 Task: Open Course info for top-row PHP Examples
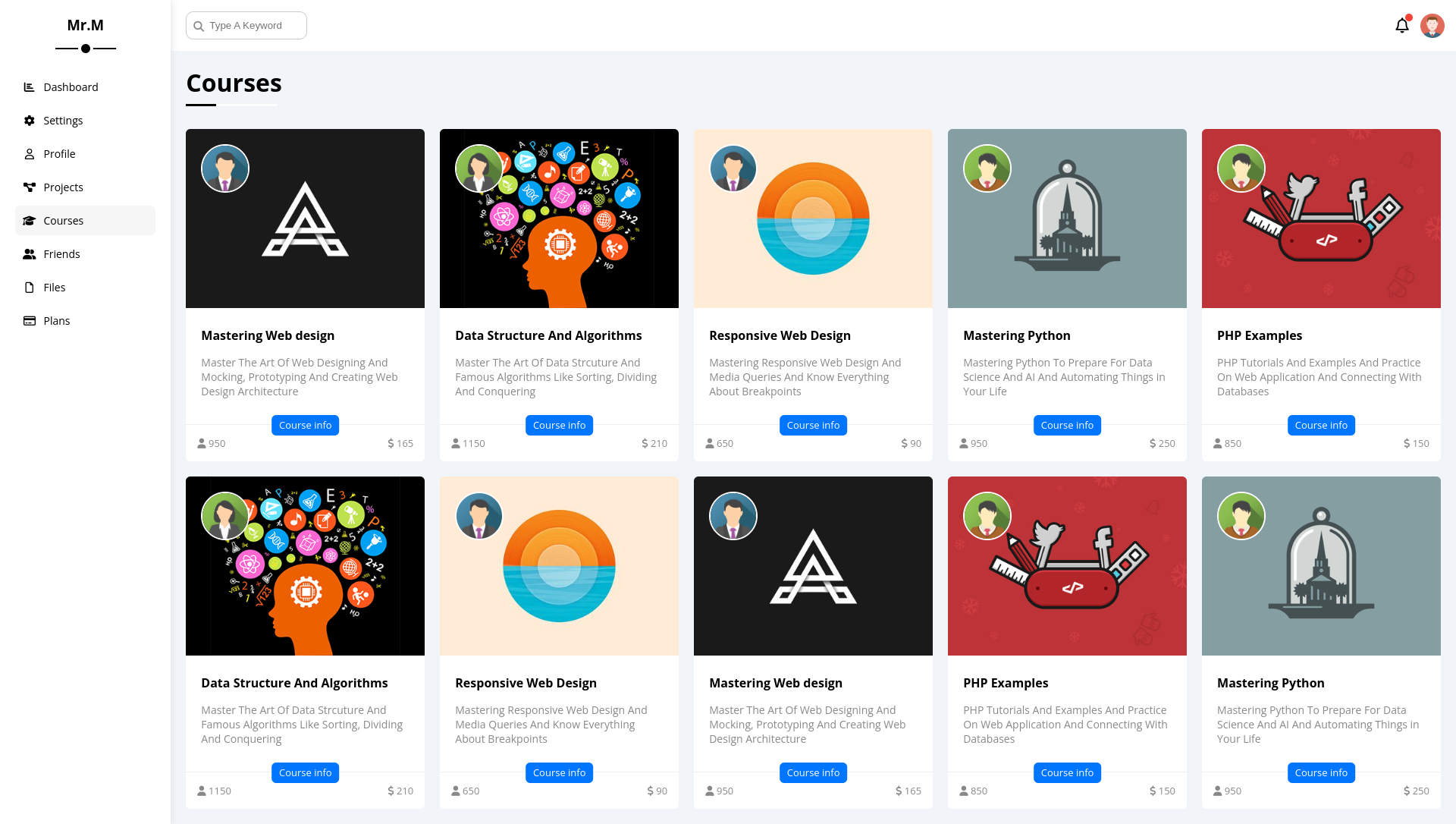pyautogui.click(x=1321, y=426)
